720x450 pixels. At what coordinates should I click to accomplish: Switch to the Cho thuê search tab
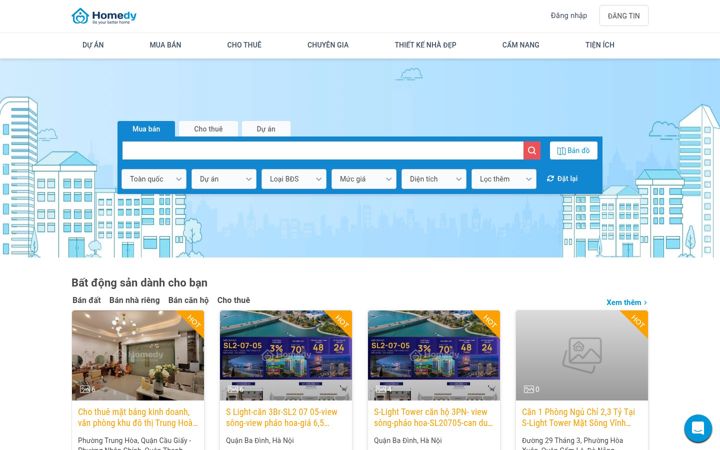[x=208, y=129]
